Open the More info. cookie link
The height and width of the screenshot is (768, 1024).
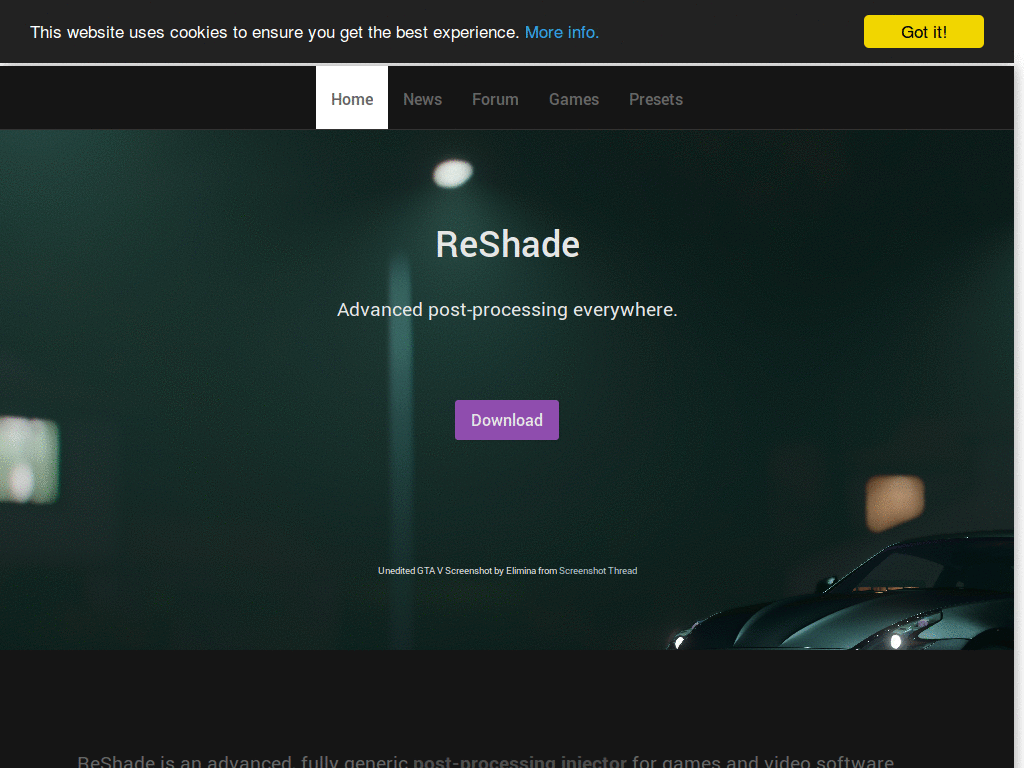[x=562, y=32]
